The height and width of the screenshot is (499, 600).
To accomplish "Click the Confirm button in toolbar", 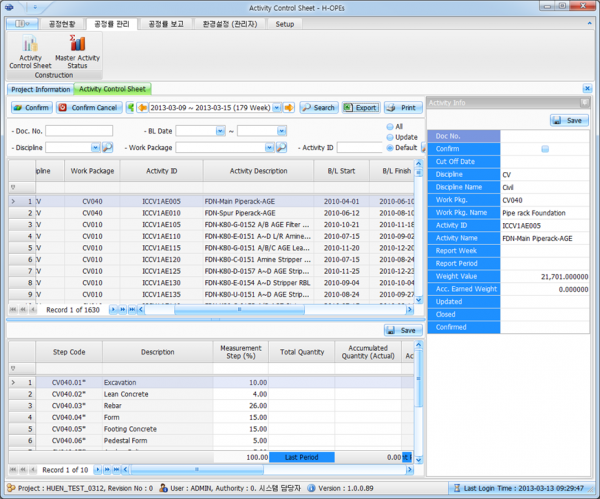I will (x=31, y=107).
